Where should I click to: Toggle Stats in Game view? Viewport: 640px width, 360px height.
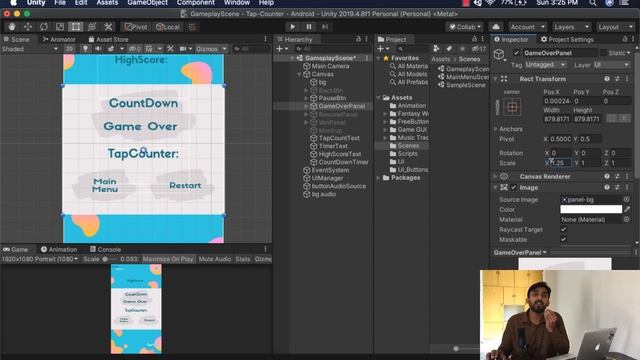pos(242,259)
